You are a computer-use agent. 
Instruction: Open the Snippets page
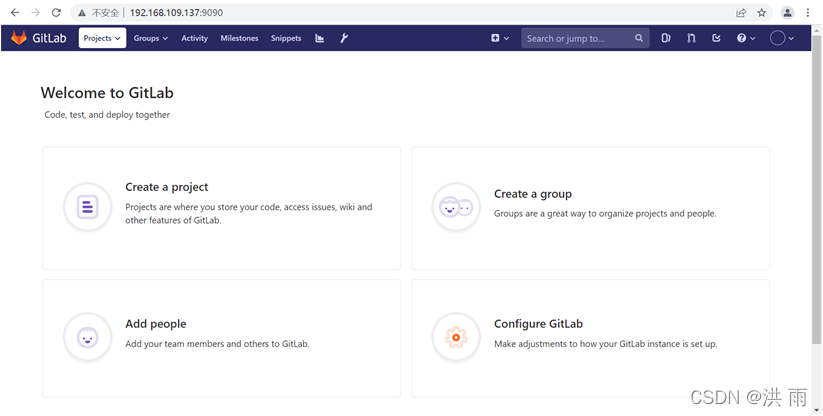[x=286, y=38]
